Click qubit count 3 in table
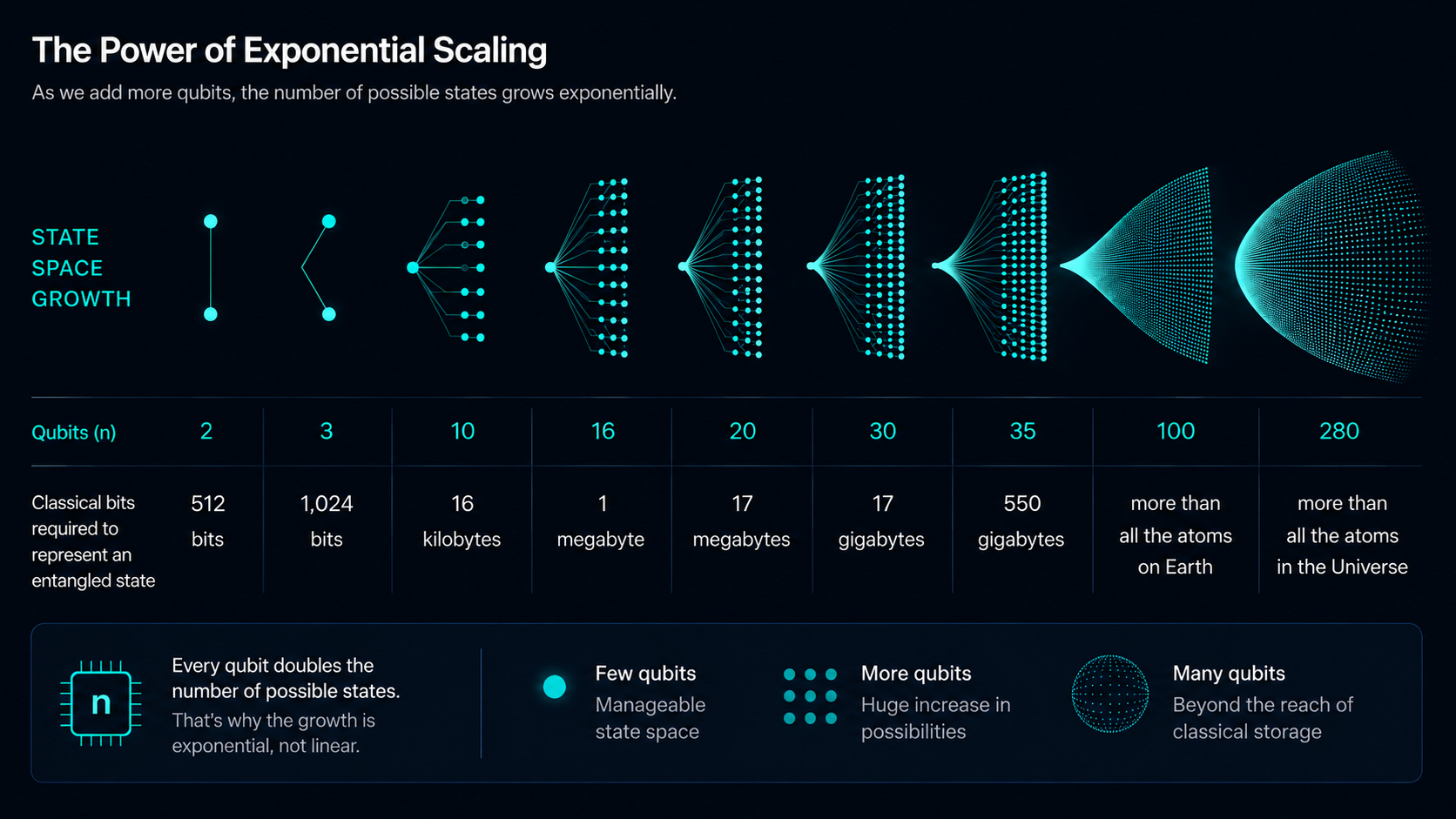 point(327,431)
